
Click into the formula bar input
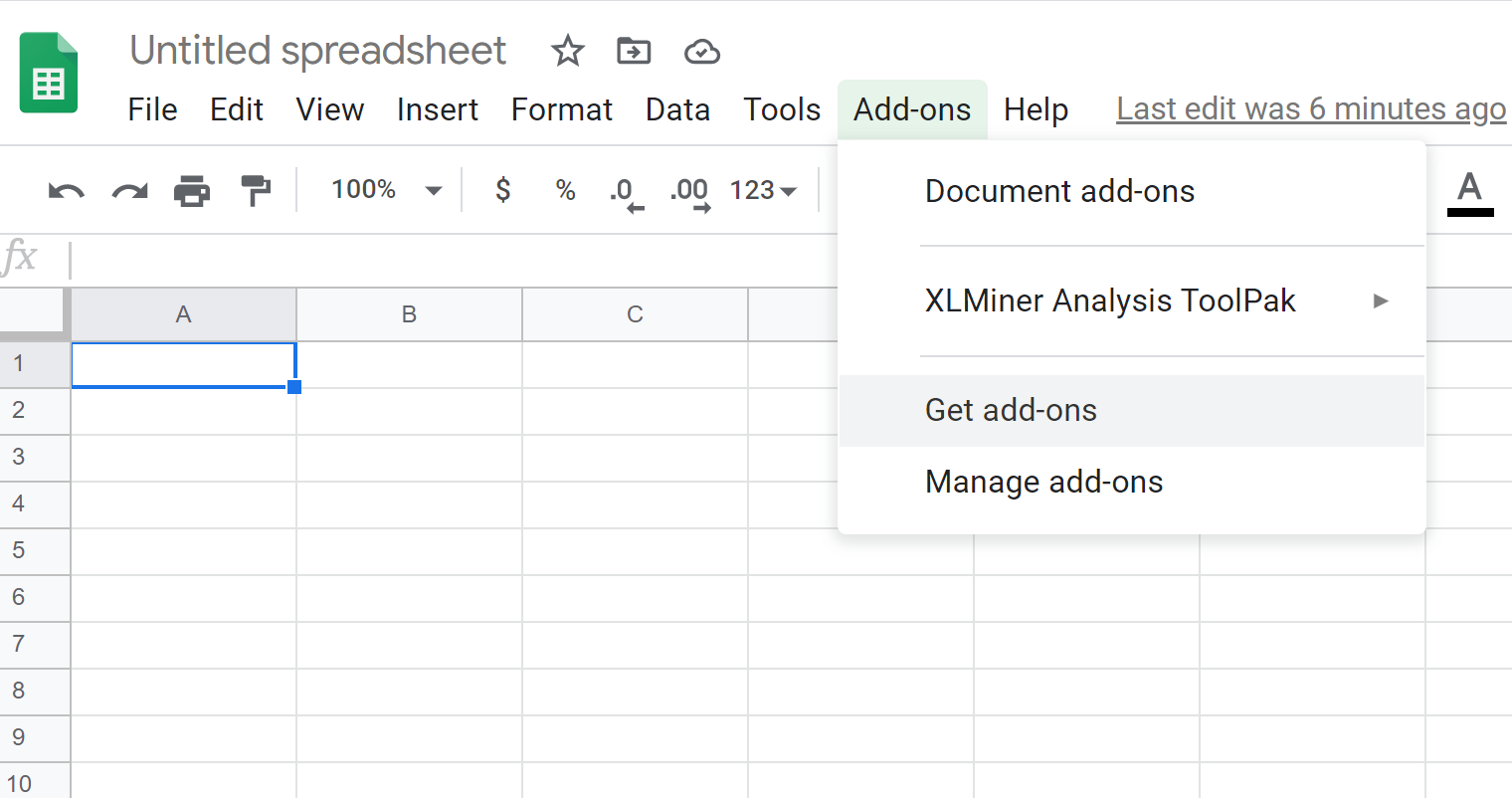click(x=448, y=260)
